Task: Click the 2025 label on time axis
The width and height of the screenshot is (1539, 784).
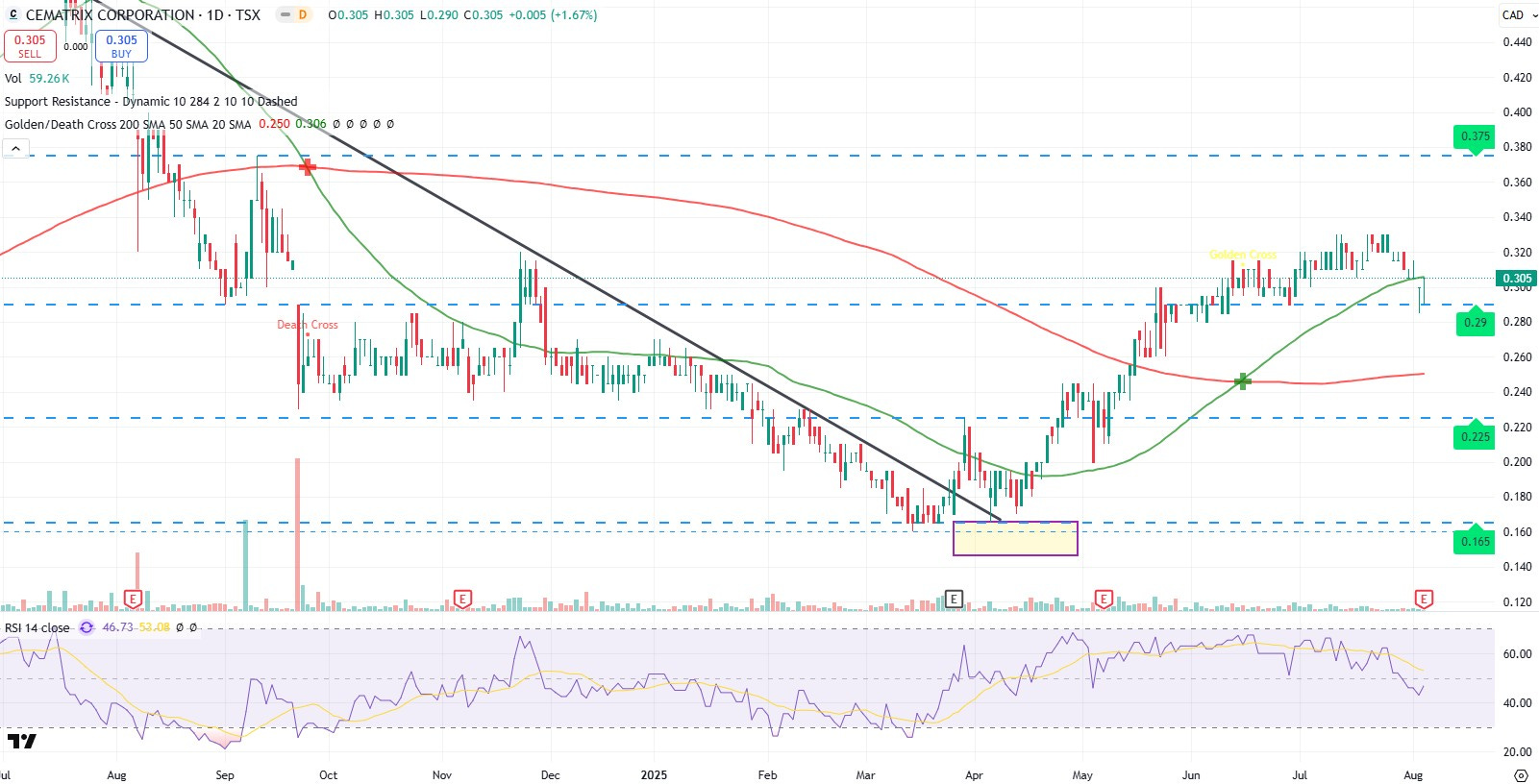Action: coord(654,774)
